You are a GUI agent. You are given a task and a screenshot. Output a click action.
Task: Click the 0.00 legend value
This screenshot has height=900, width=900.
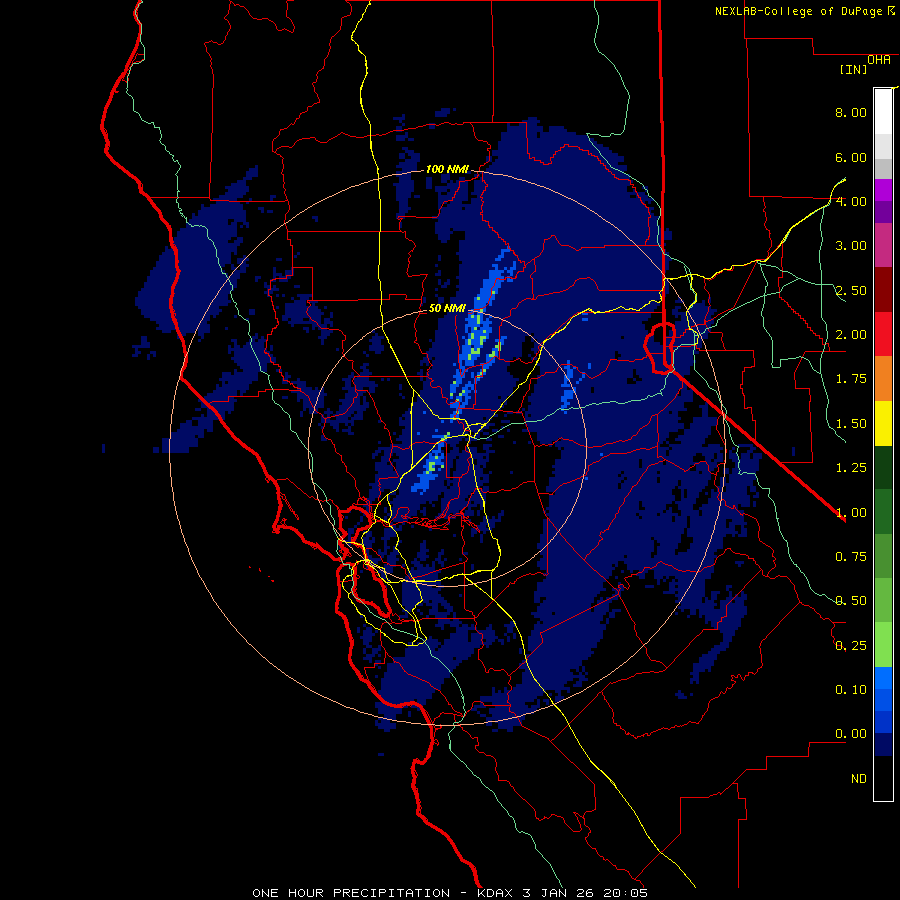(851, 734)
